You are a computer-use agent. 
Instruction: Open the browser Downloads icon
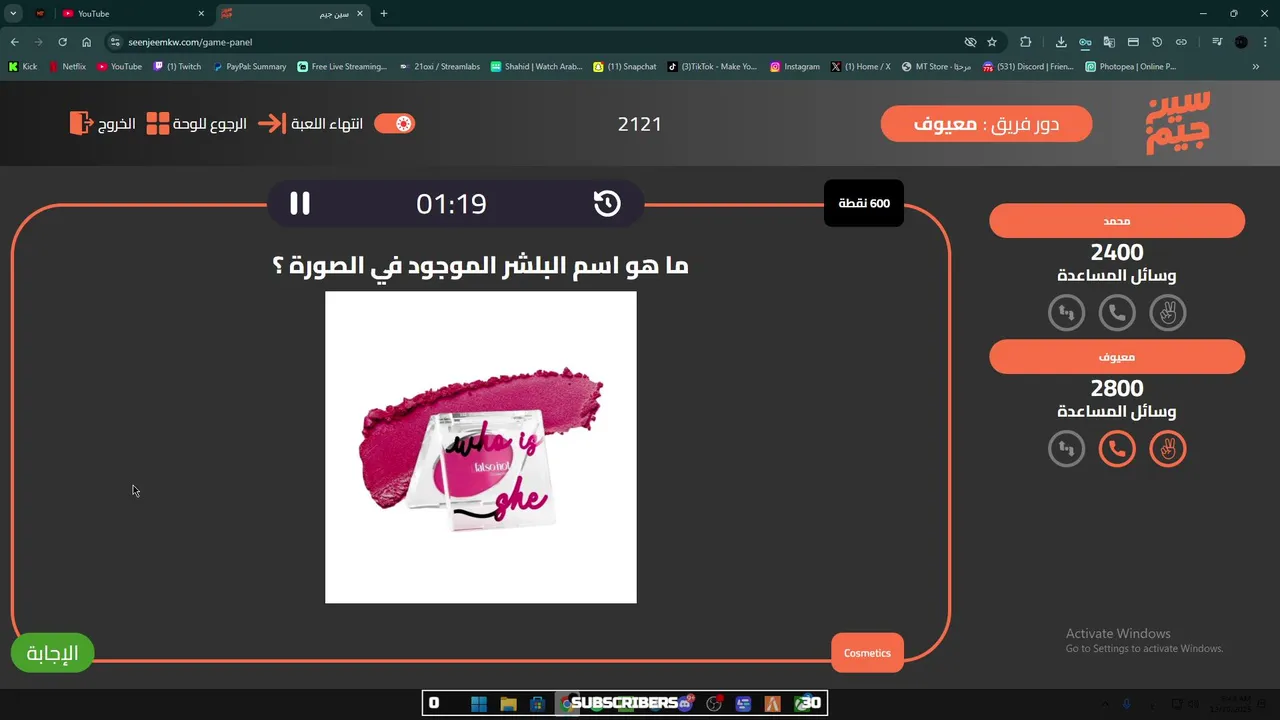1061,42
